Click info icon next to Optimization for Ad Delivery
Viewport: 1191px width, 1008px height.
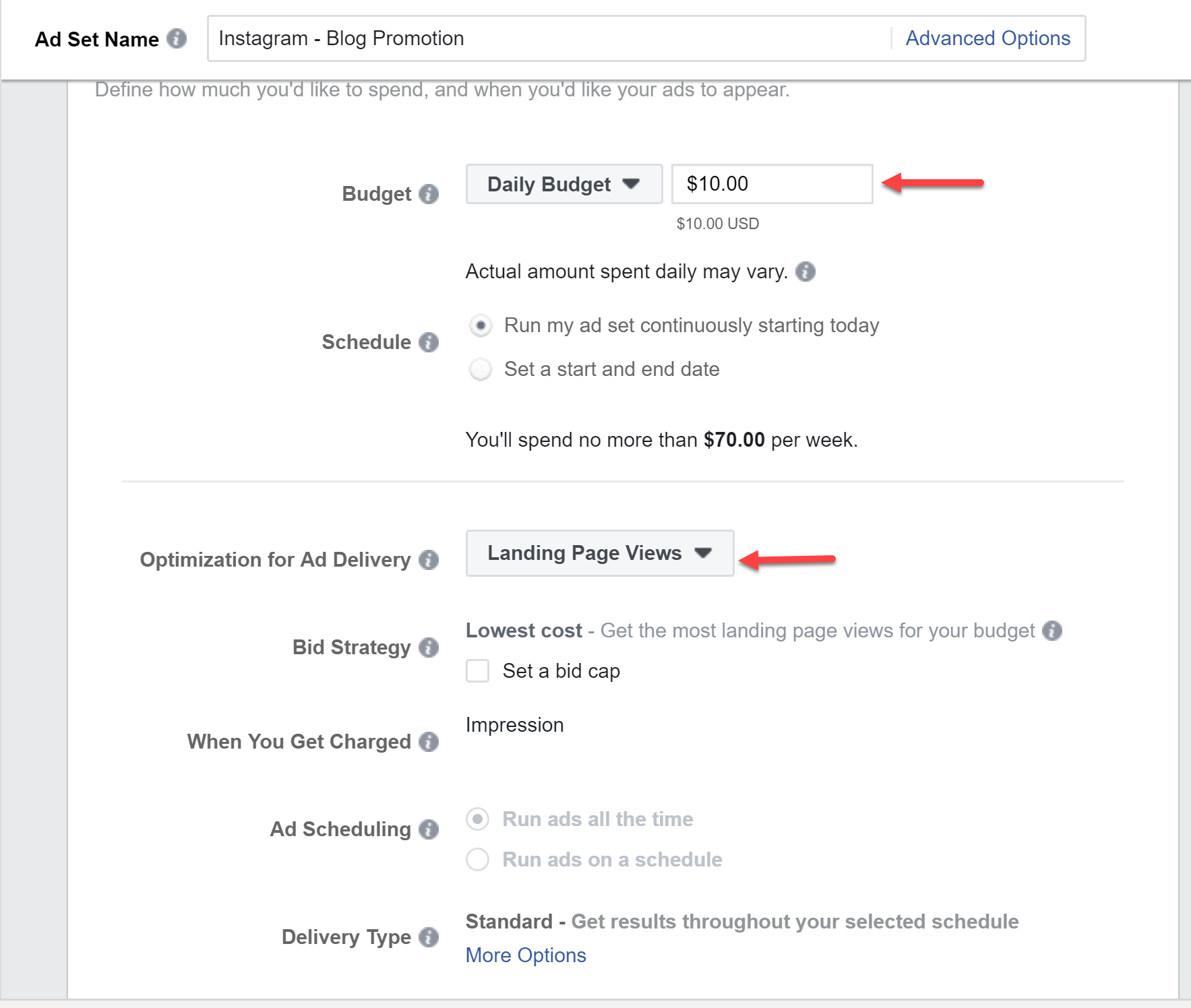pos(429,560)
